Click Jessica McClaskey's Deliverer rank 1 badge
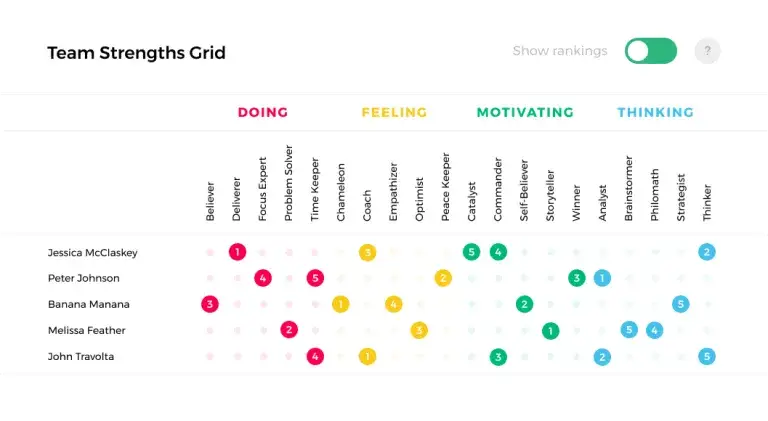Viewport: 768px width, 421px height. [x=237, y=252]
